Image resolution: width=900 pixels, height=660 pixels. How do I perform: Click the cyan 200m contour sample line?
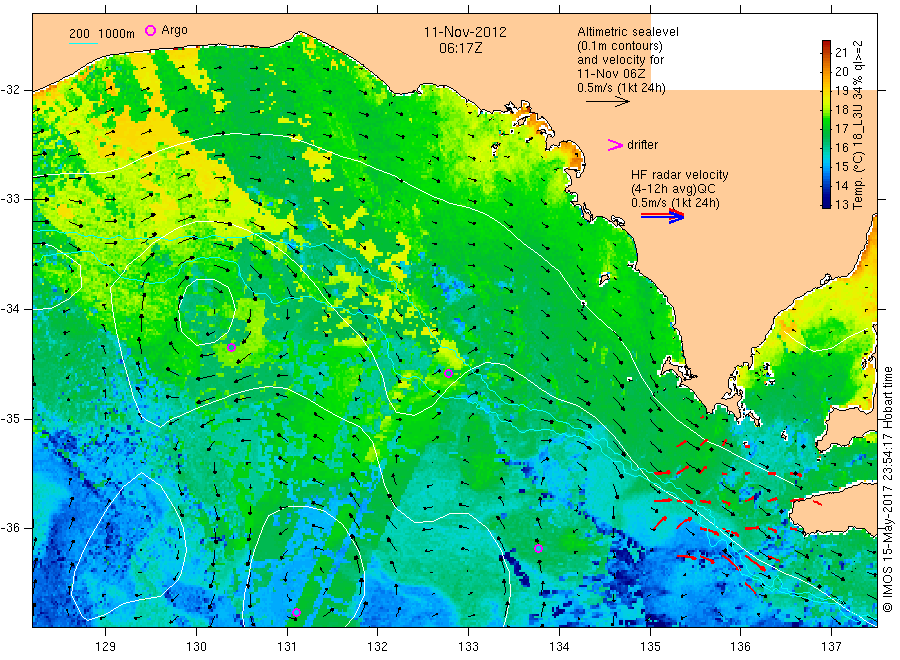[x=83, y=44]
